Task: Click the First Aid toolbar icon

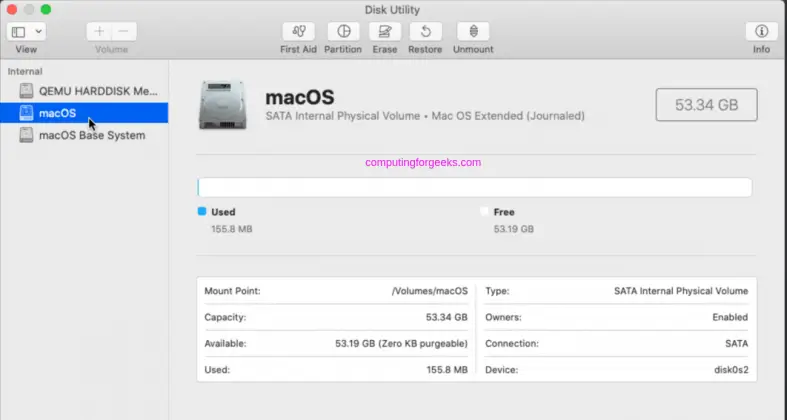Action: click(300, 32)
